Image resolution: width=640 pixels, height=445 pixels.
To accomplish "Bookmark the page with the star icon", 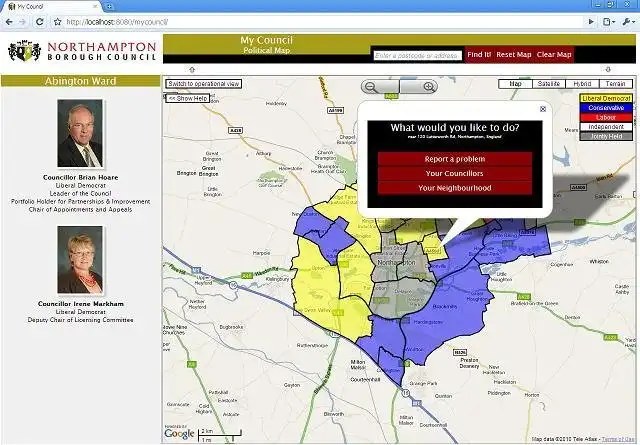I will (58, 22).
